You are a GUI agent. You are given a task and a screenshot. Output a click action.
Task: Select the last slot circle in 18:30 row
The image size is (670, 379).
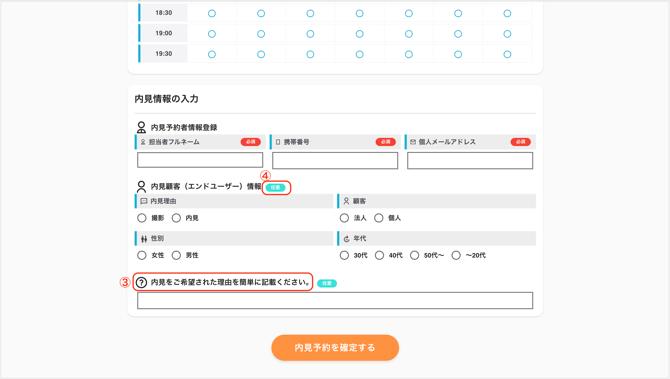coord(507,14)
